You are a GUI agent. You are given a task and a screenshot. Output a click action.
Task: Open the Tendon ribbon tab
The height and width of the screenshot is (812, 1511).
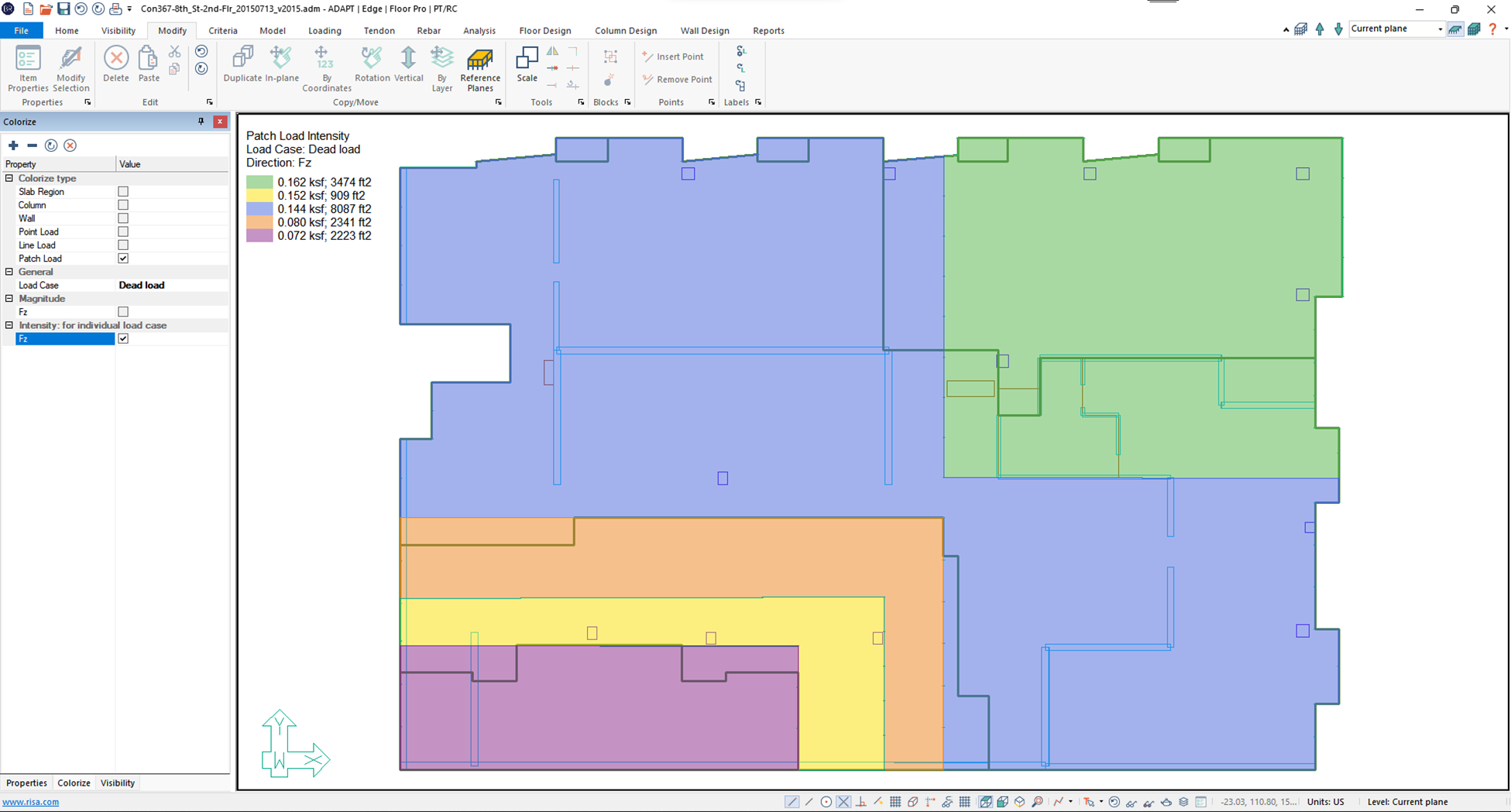tap(379, 31)
